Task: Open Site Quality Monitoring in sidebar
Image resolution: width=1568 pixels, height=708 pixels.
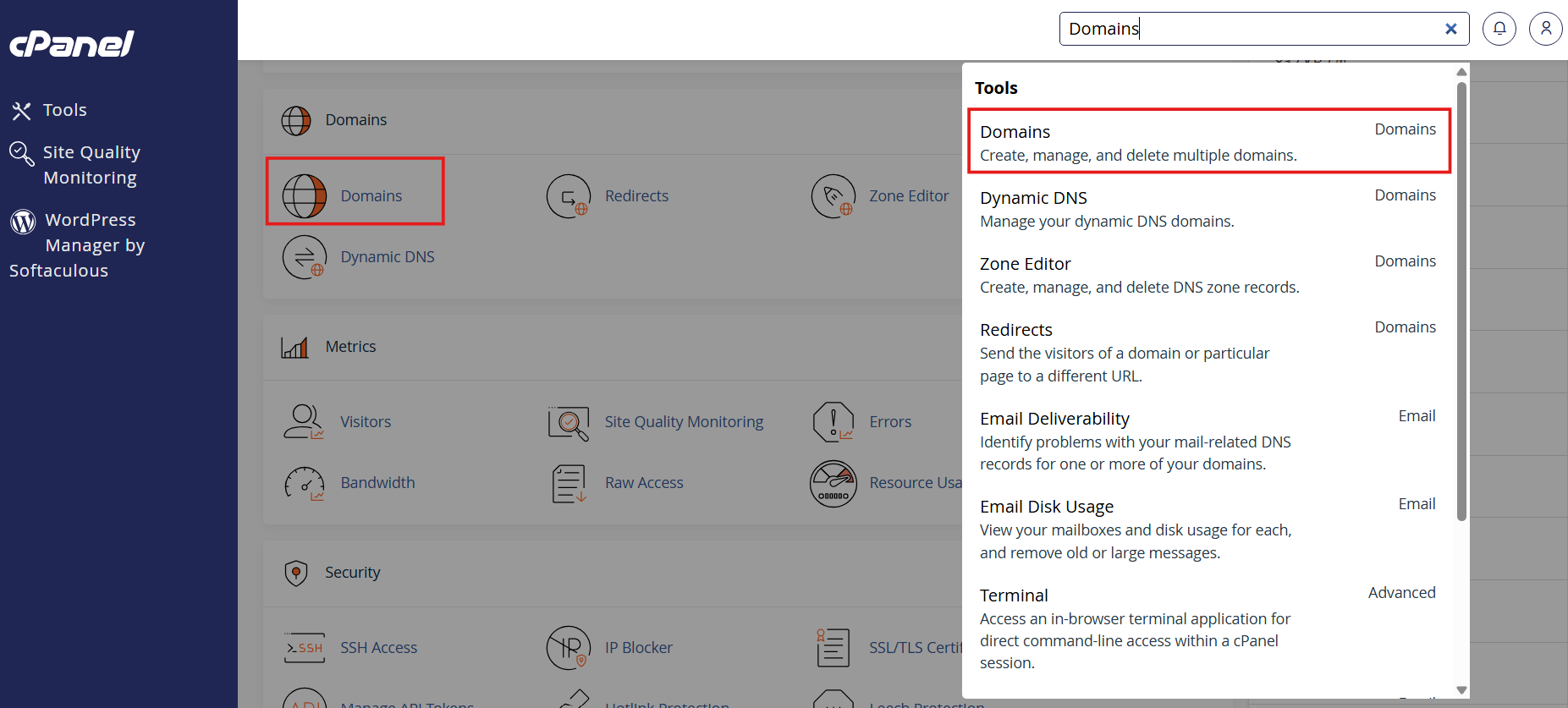Action: coord(91,165)
